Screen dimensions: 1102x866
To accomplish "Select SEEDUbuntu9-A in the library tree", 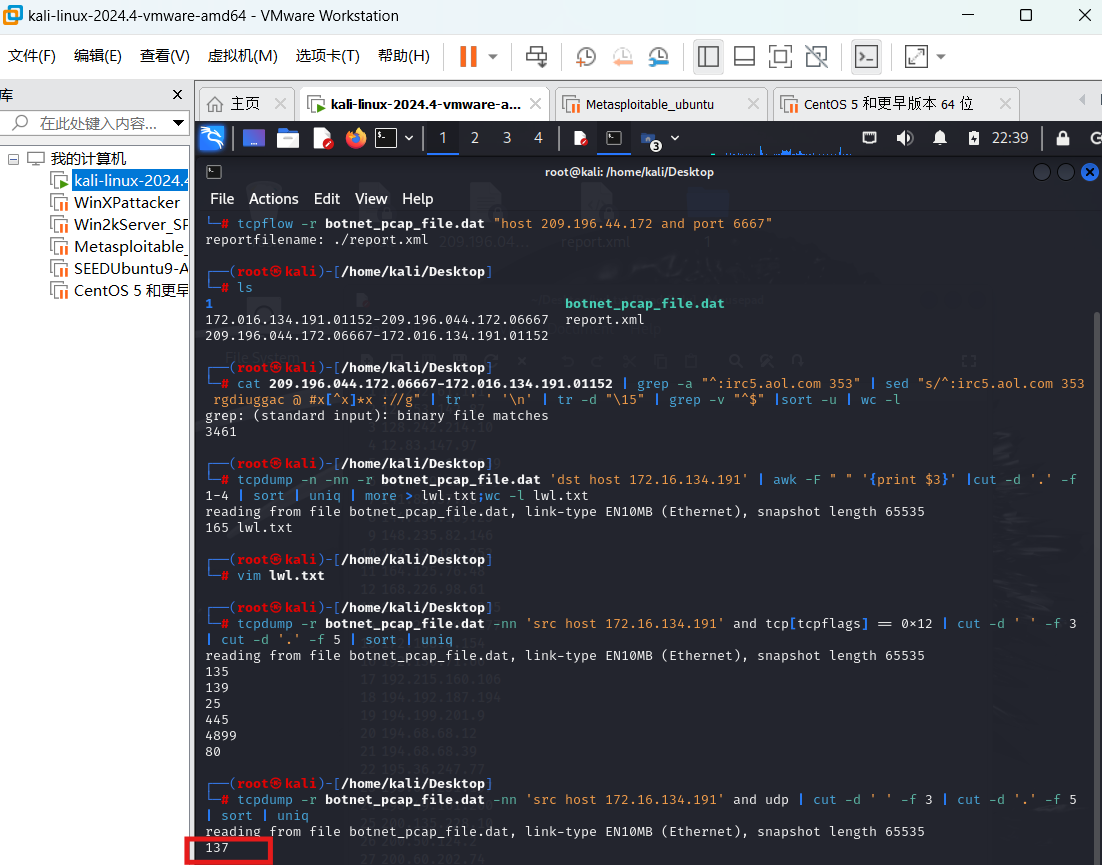I will tap(131, 268).
